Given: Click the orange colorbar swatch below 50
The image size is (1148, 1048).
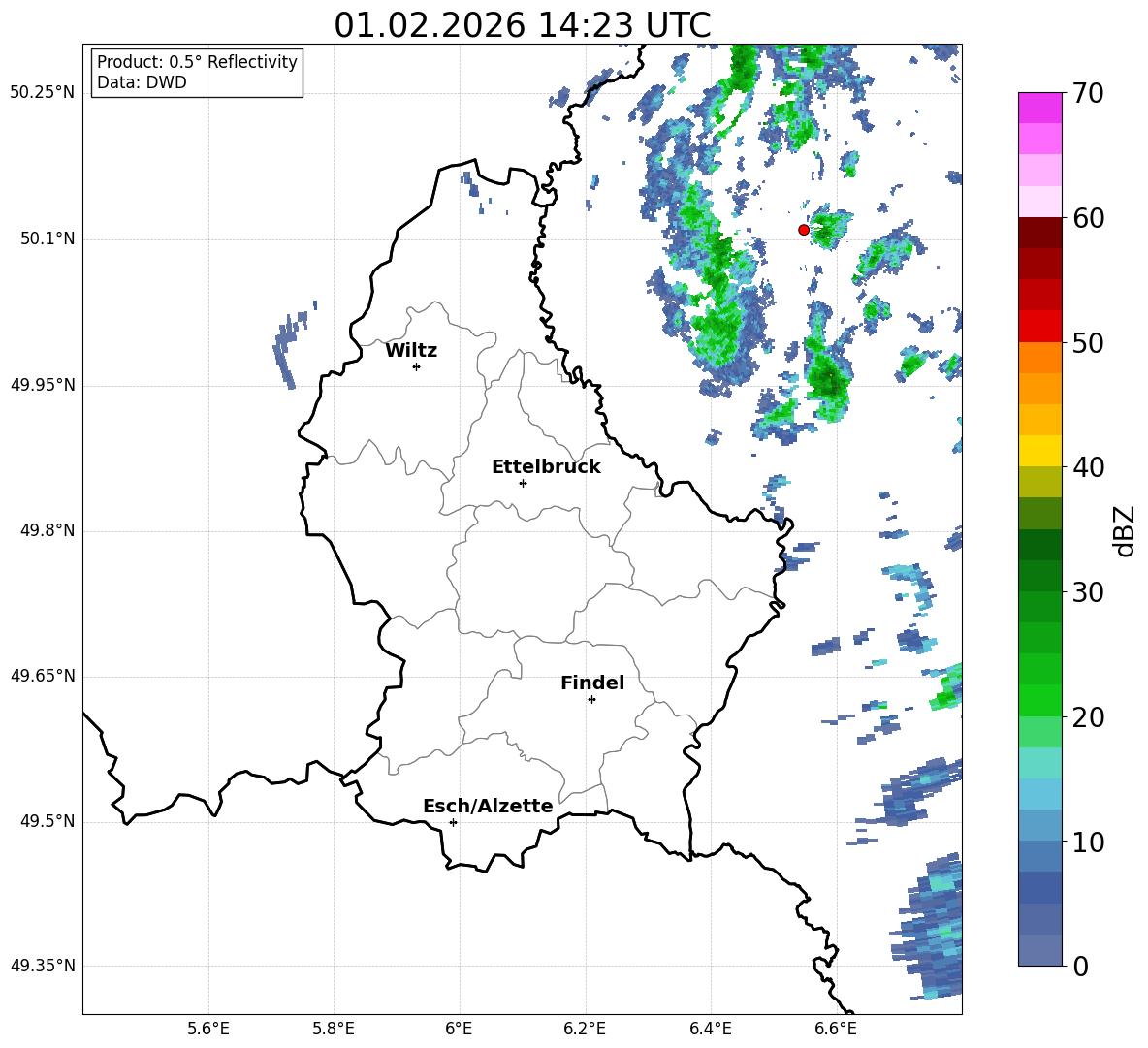Looking at the screenshot, I should click(1039, 358).
